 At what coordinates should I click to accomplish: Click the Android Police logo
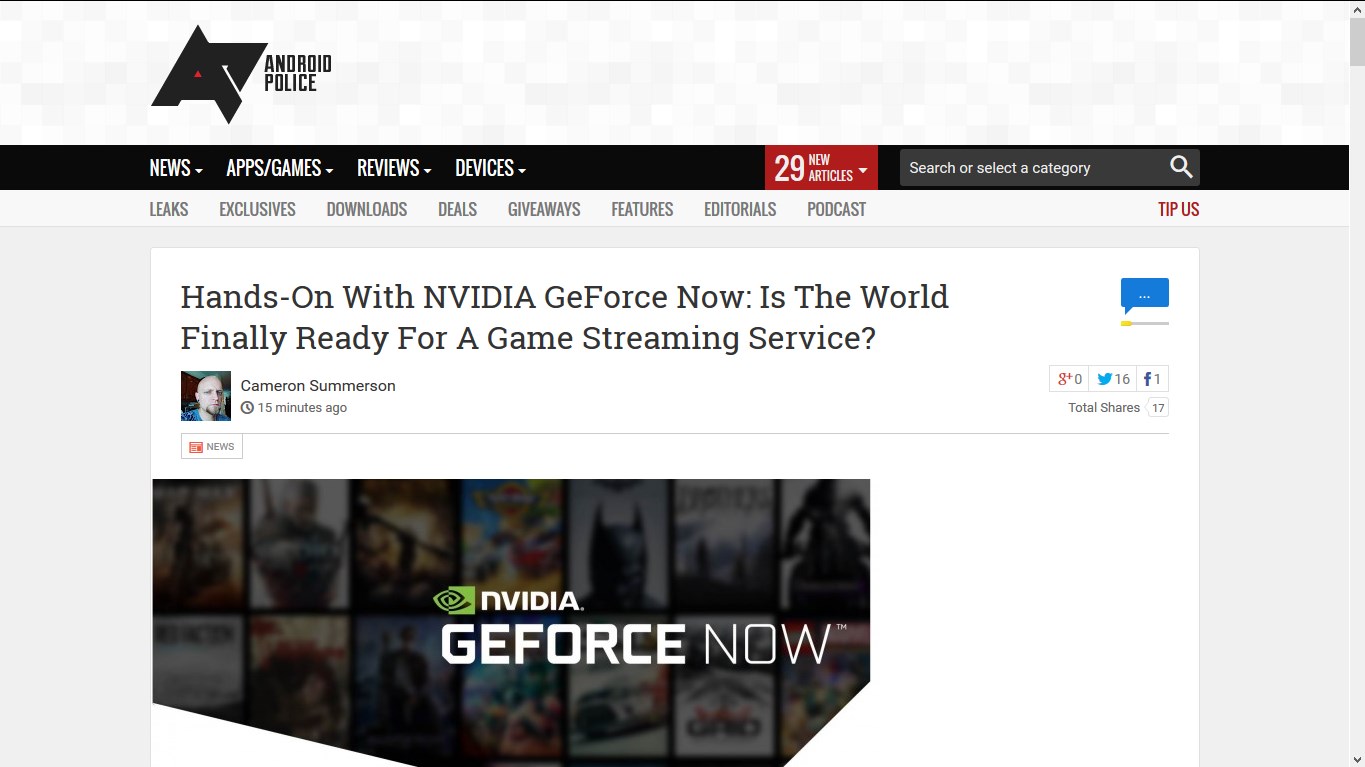(241, 74)
